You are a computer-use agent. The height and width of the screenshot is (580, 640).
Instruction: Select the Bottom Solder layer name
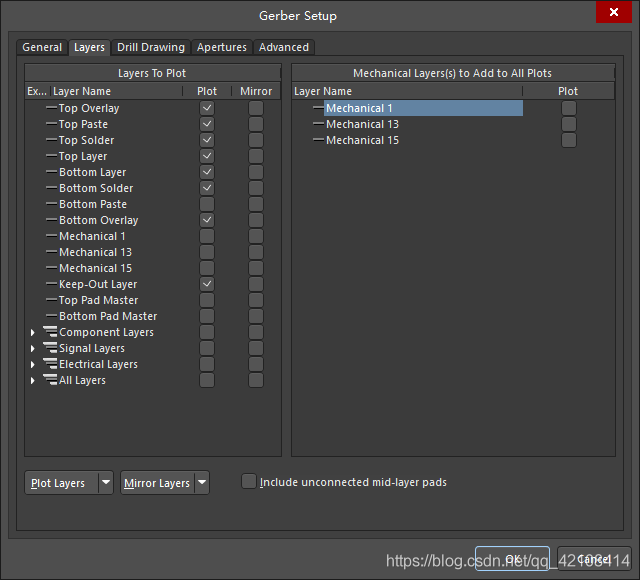click(96, 188)
